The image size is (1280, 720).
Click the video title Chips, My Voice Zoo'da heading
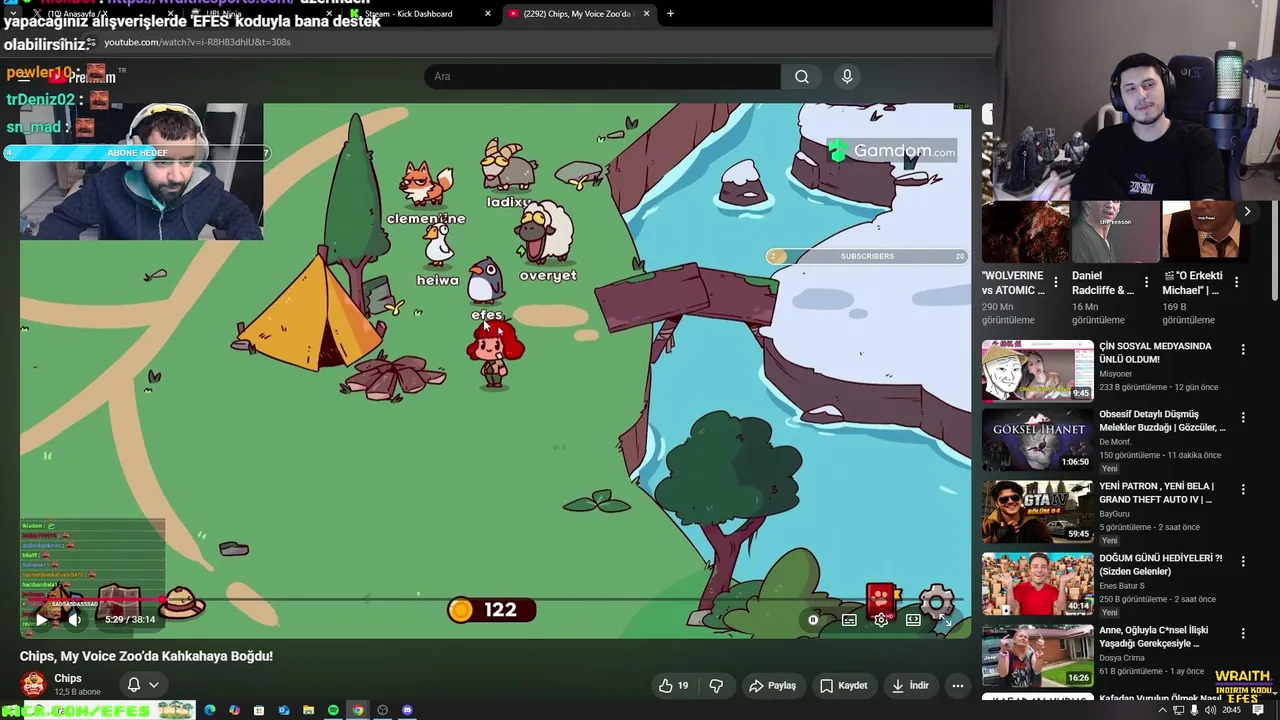[146, 656]
